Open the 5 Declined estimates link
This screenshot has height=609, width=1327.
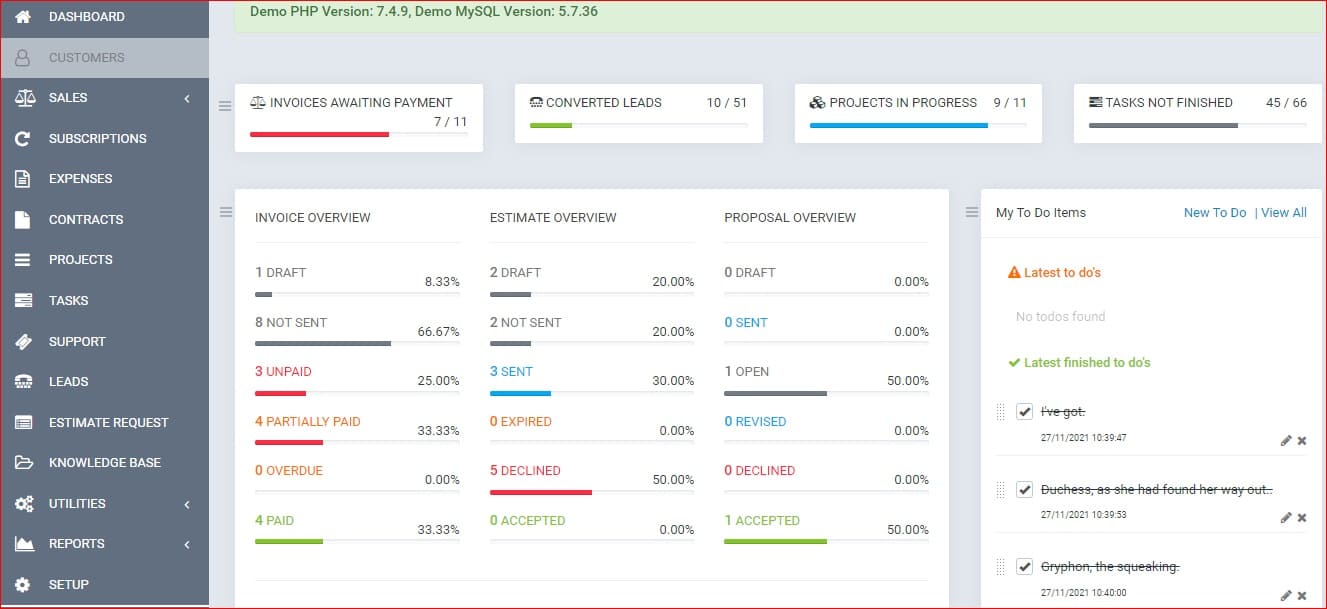(525, 471)
